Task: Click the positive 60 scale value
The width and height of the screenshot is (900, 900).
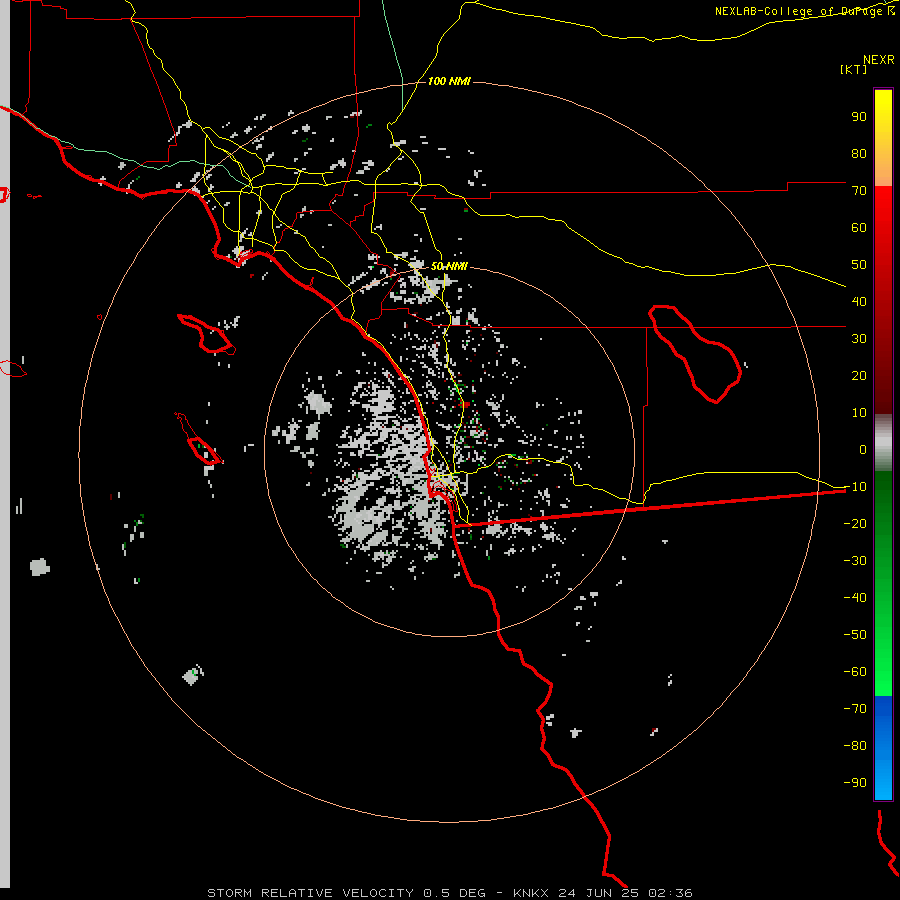Action: click(859, 227)
